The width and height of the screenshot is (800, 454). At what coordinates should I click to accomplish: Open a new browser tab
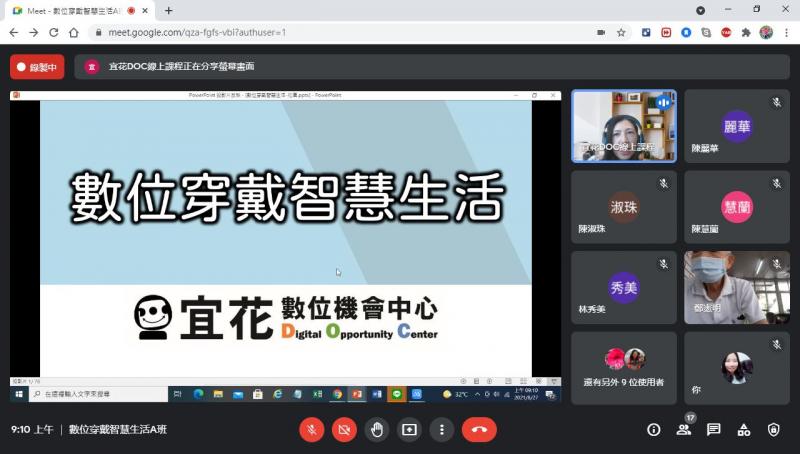click(x=168, y=10)
